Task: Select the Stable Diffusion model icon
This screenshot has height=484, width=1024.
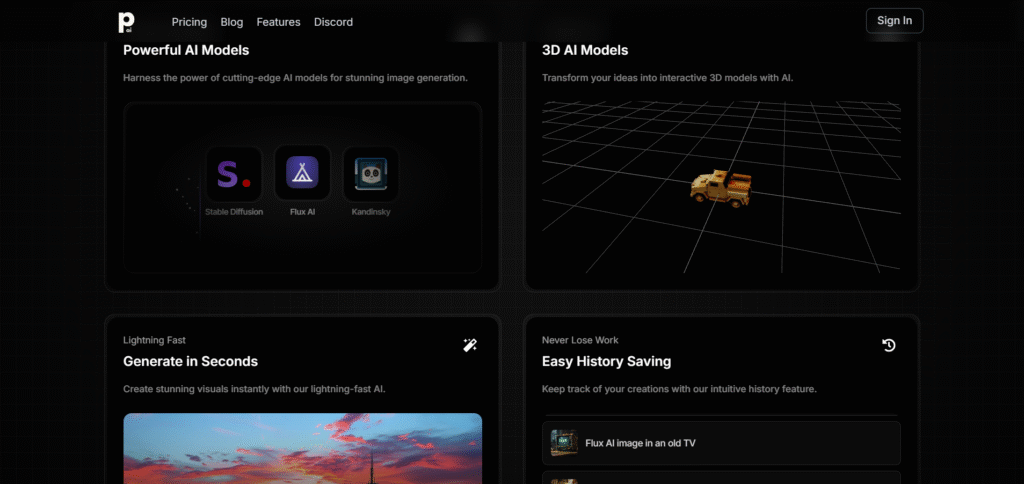Action: tap(234, 174)
